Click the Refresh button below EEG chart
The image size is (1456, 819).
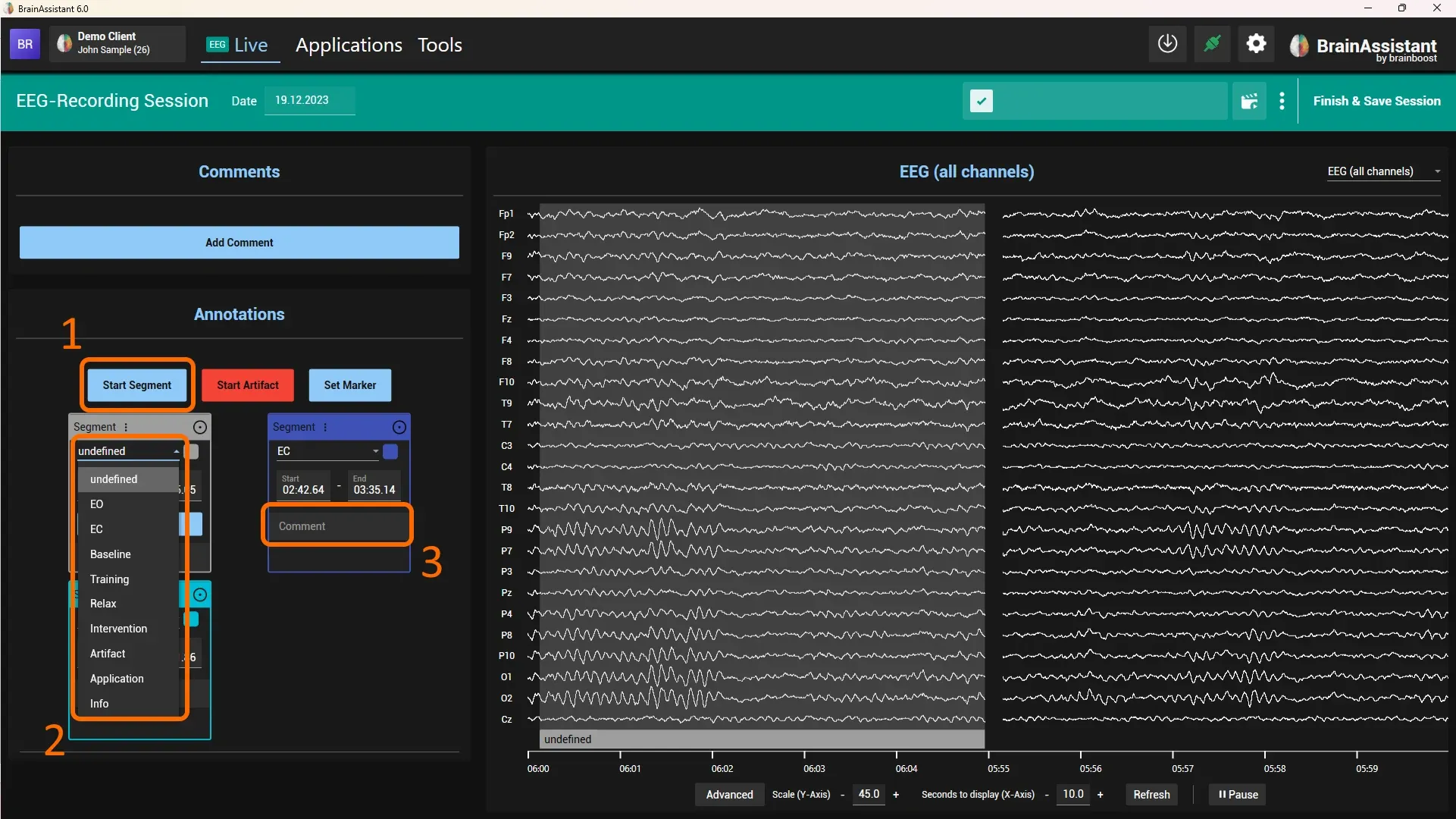(1151, 795)
